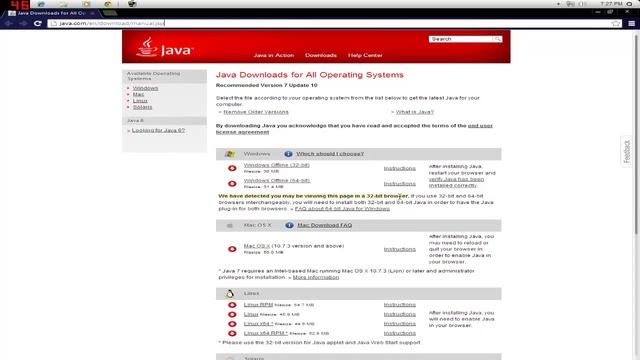
Task: Open the Java in Action menu
Action: coord(274,55)
